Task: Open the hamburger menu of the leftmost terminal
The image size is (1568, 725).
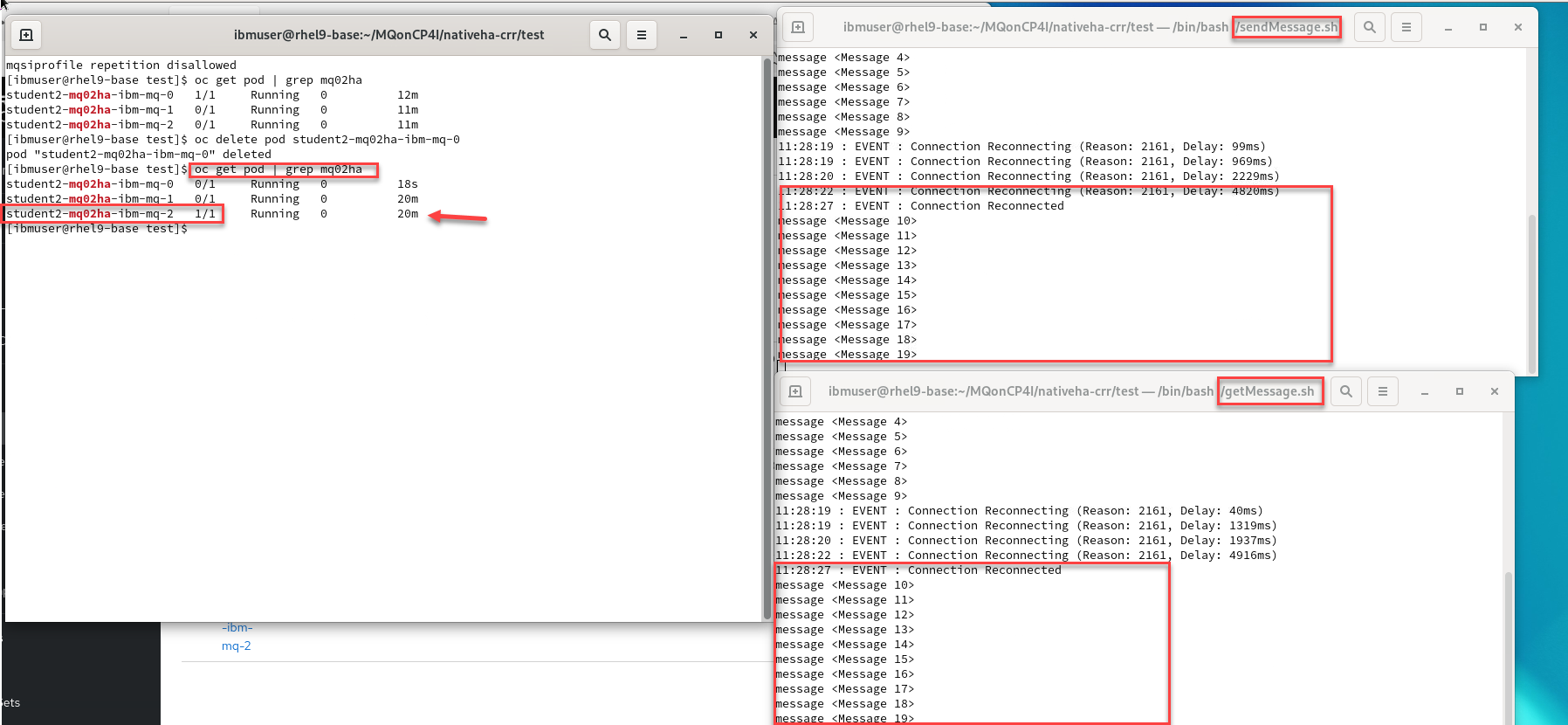Action: (x=642, y=35)
